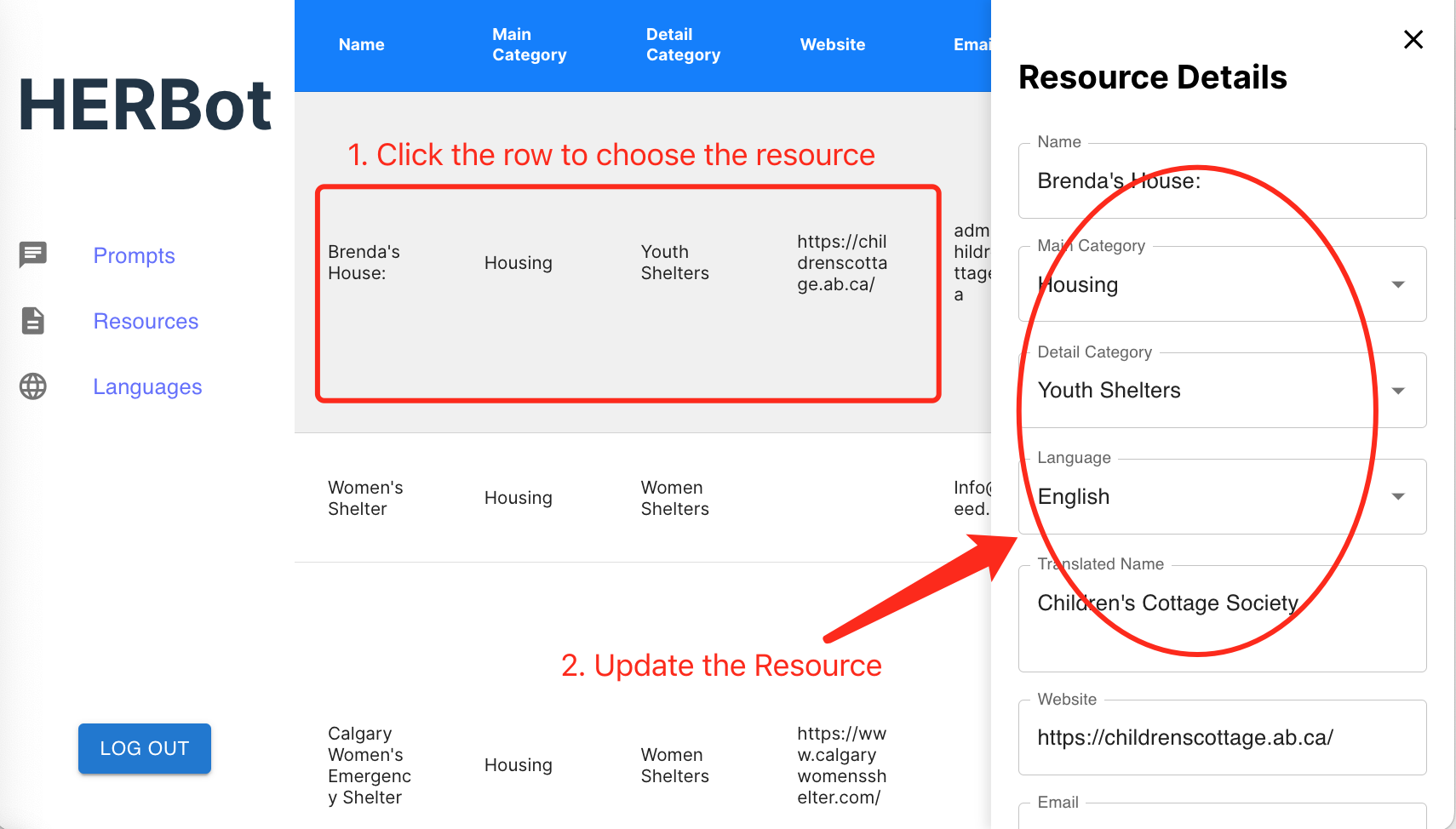Go to the Resources page
This screenshot has width=1456, height=829.
click(x=146, y=321)
